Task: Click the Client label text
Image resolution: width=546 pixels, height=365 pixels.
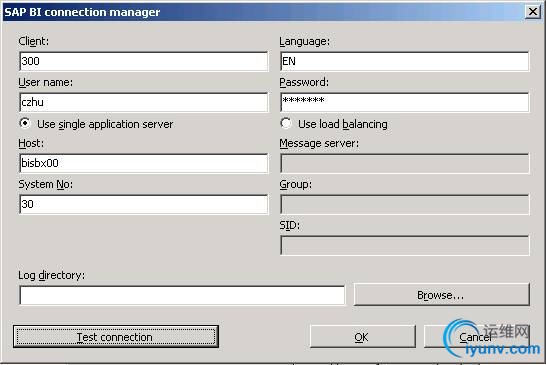Action: pyautogui.click(x=34, y=41)
